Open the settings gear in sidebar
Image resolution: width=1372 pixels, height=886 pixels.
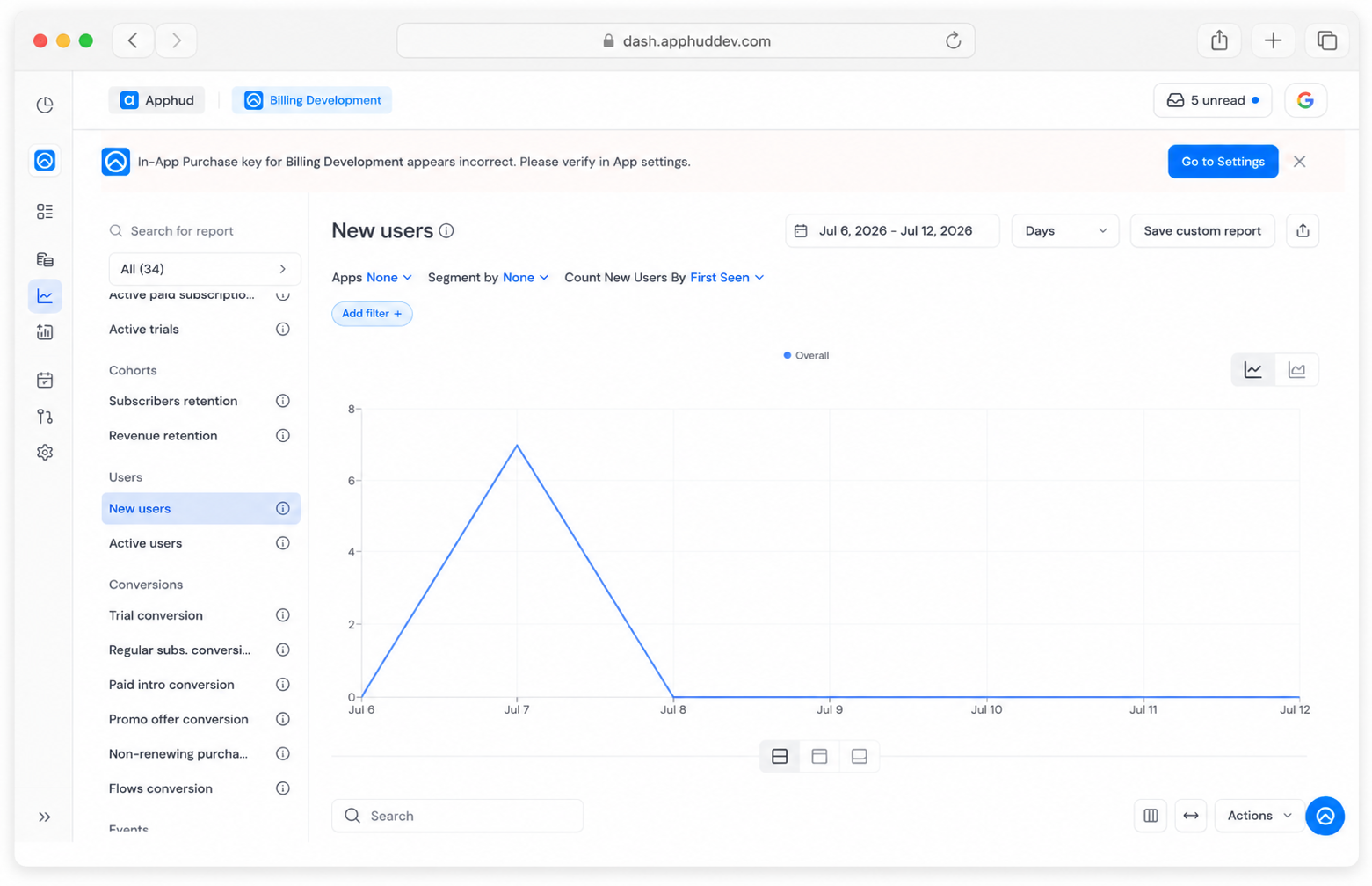click(x=45, y=453)
